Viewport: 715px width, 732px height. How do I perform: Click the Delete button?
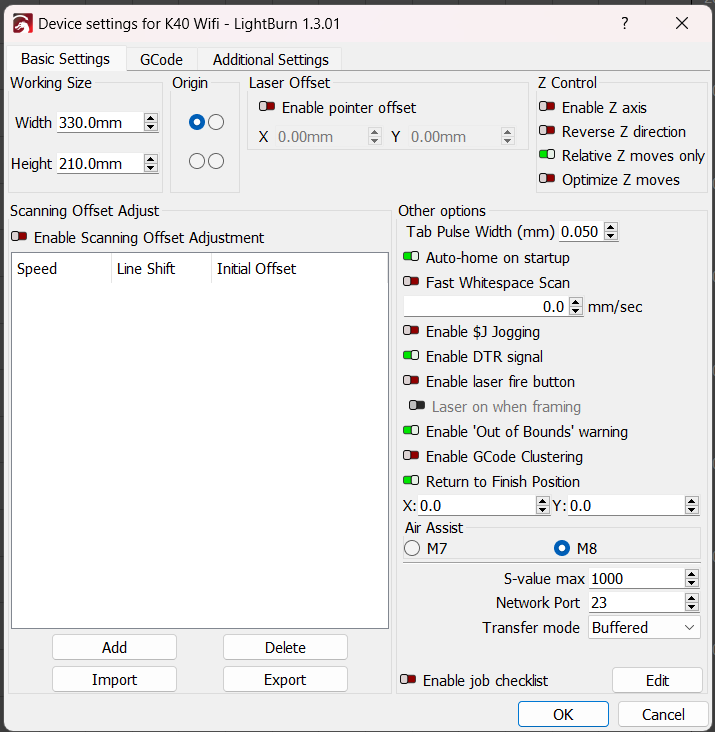[x=285, y=648]
